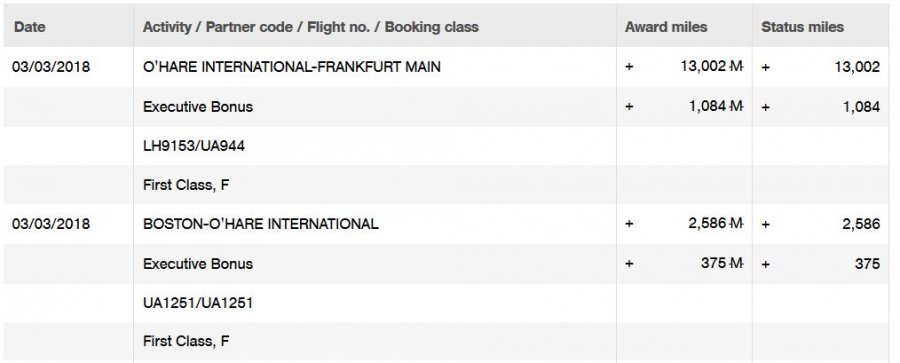
Task: Click the 13,002 status miles value
Action: [857, 67]
